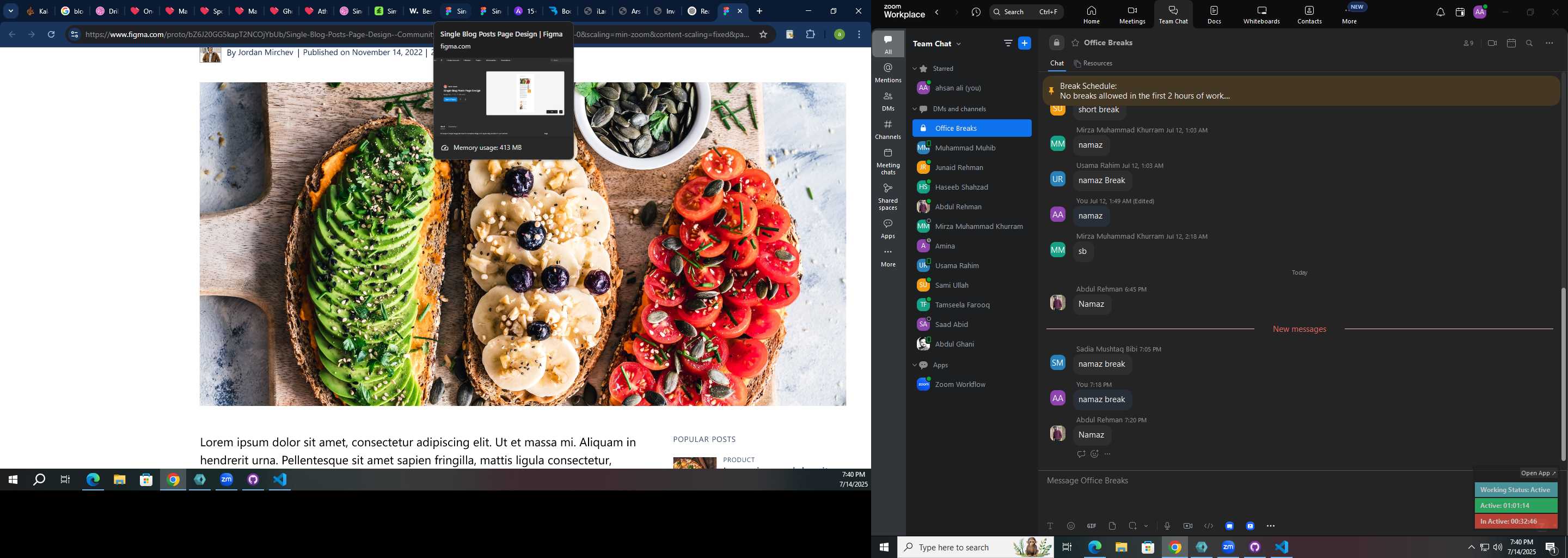This screenshot has height=558, width=1568.
Task: Open Meeting chats in the Zoom sidebar
Action: [x=888, y=161]
